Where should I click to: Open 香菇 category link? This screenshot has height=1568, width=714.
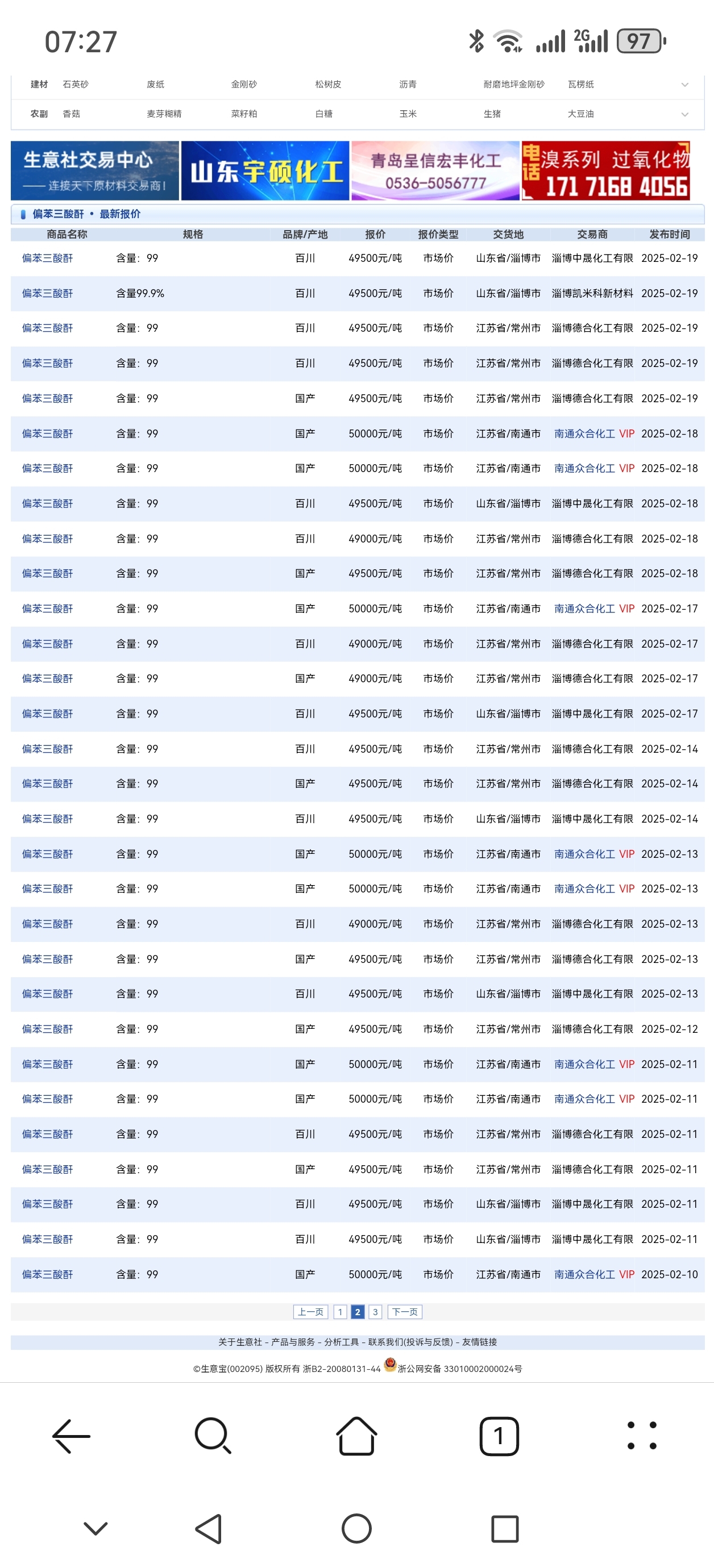(x=71, y=114)
